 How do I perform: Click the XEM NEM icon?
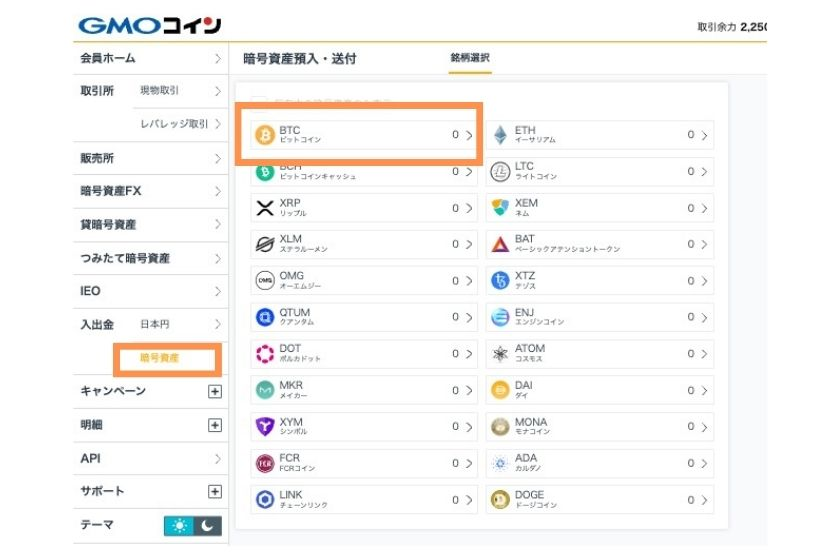click(500, 208)
